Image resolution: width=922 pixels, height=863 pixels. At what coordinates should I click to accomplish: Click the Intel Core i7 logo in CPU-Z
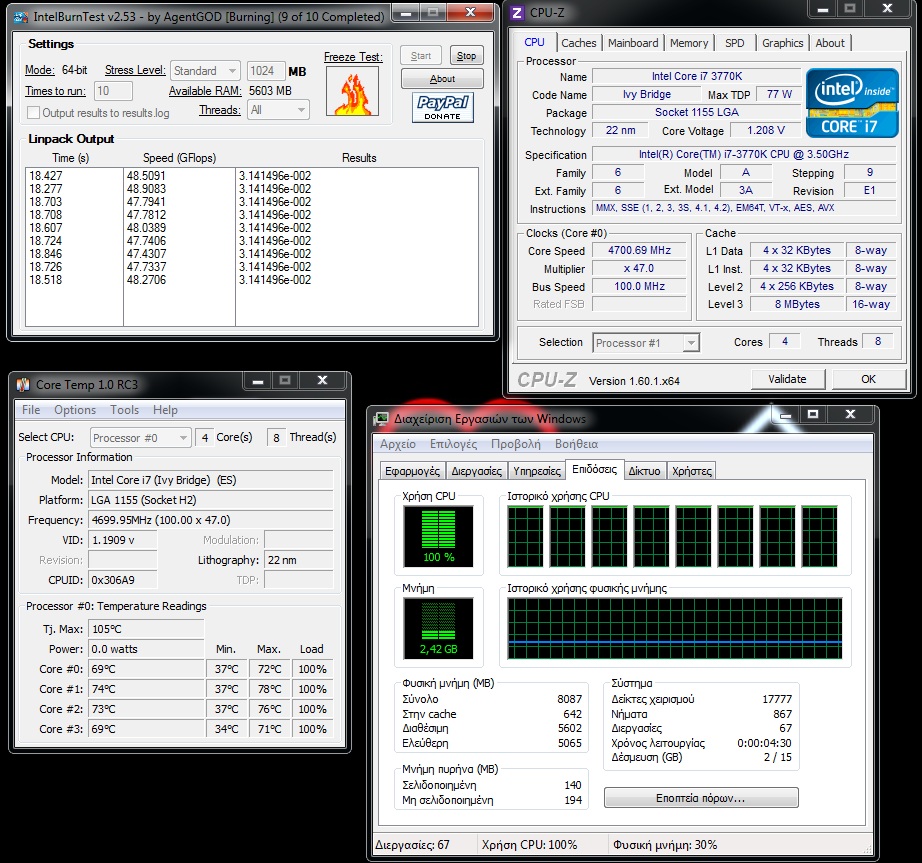coord(852,103)
